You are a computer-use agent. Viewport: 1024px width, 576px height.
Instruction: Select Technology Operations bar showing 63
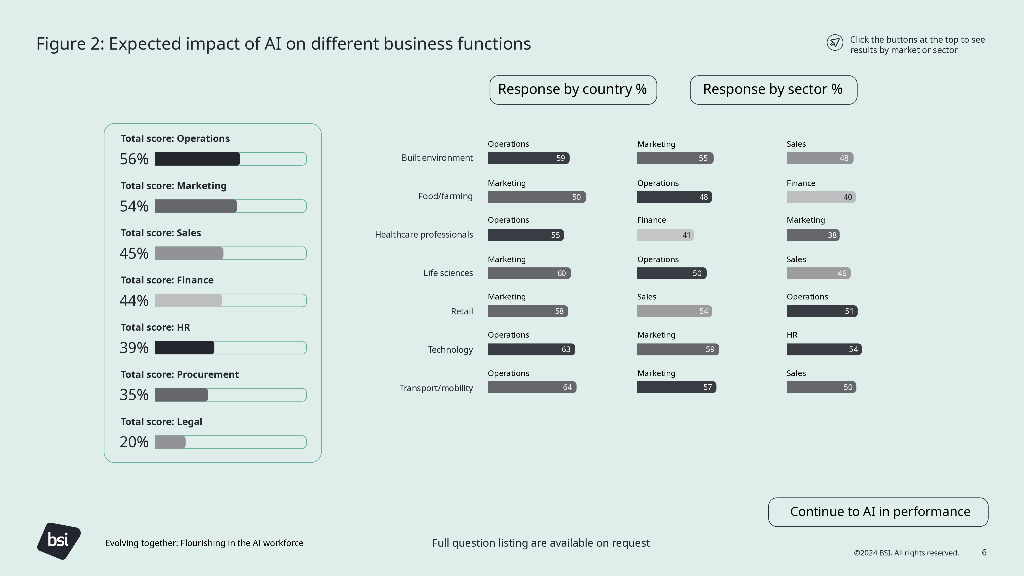coord(531,349)
